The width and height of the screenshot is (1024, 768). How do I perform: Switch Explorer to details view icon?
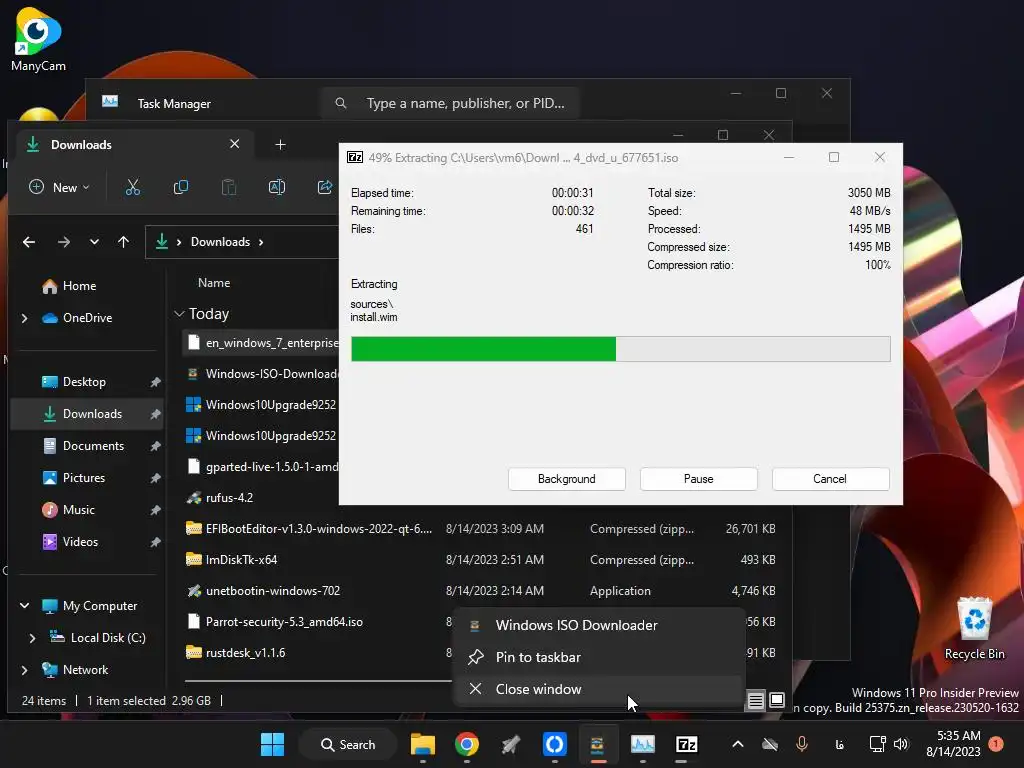[x=756, y=701]
